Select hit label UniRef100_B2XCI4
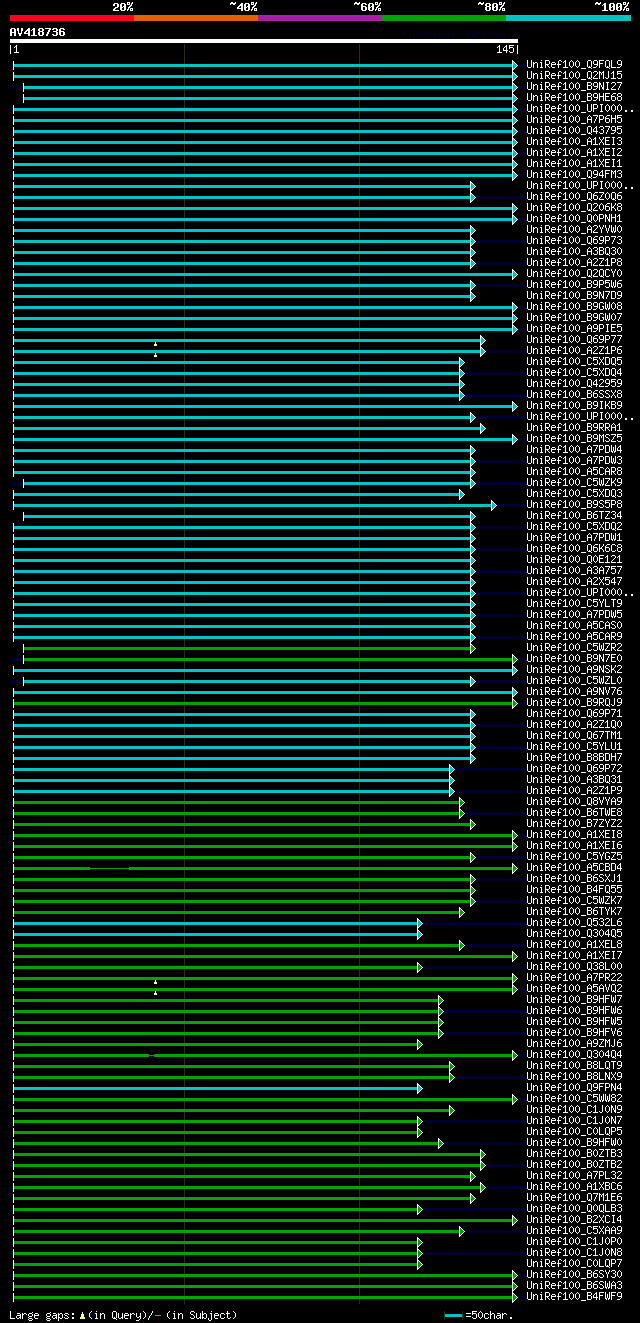640x1323 pixels. 574,1219
